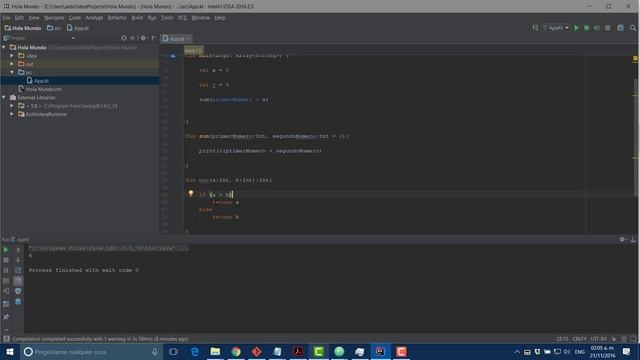Open the App.kt run configuration dropdown

click(556, 28)
